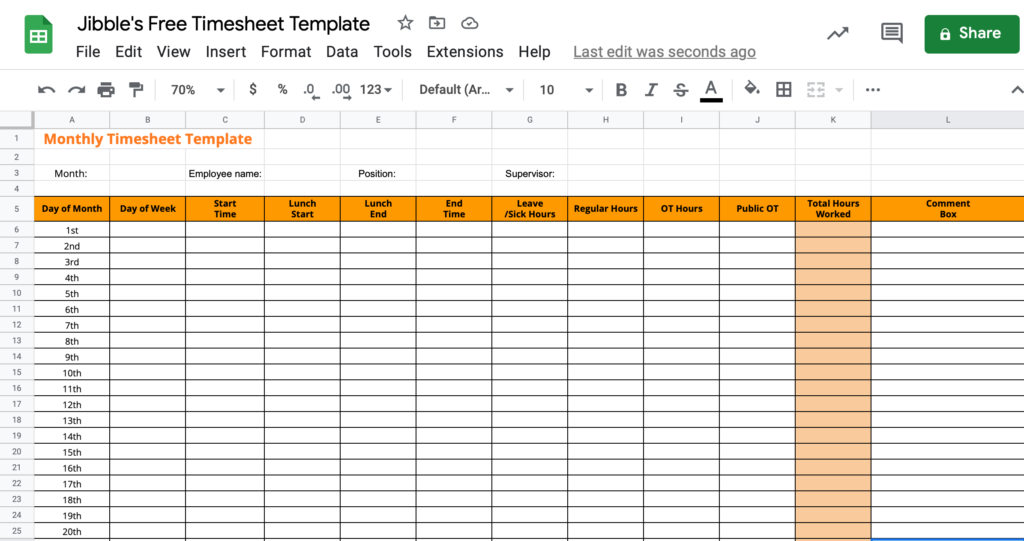Select the 'Day of Month' header cell
1024x541 pixels.
(x=72, y=209)
